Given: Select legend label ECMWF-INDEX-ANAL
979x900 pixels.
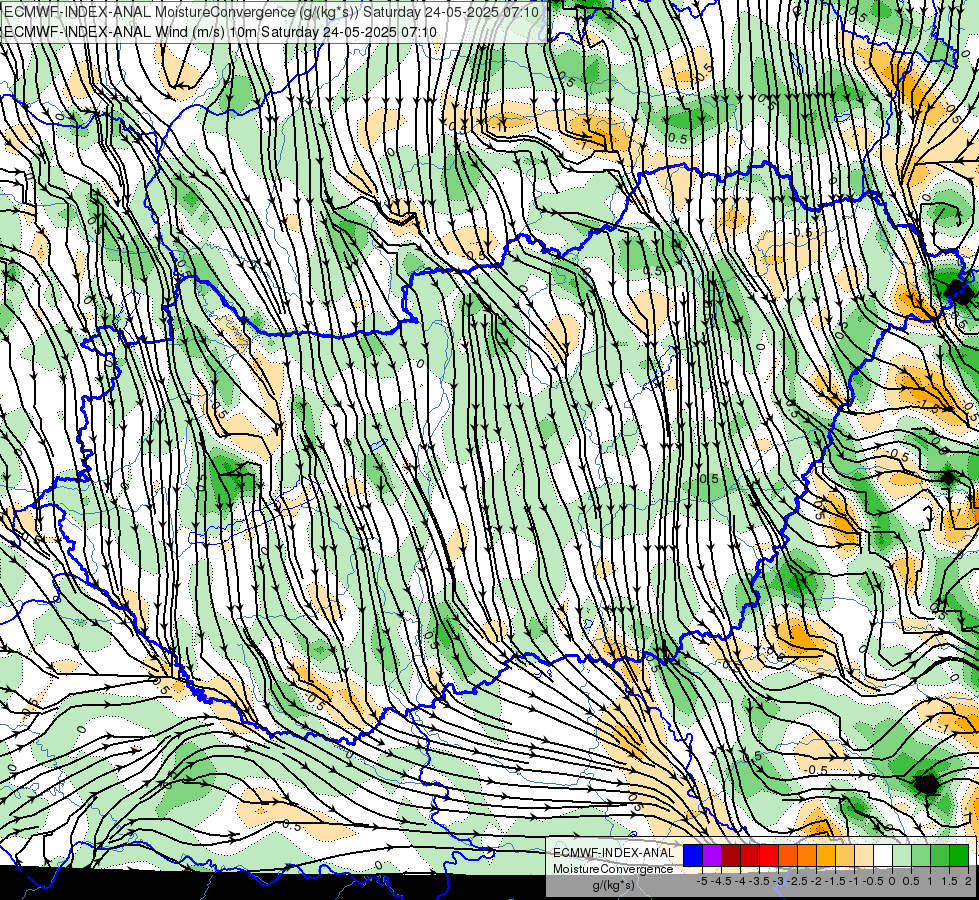Looking at the screenshot, I should [x=614, y=853].
